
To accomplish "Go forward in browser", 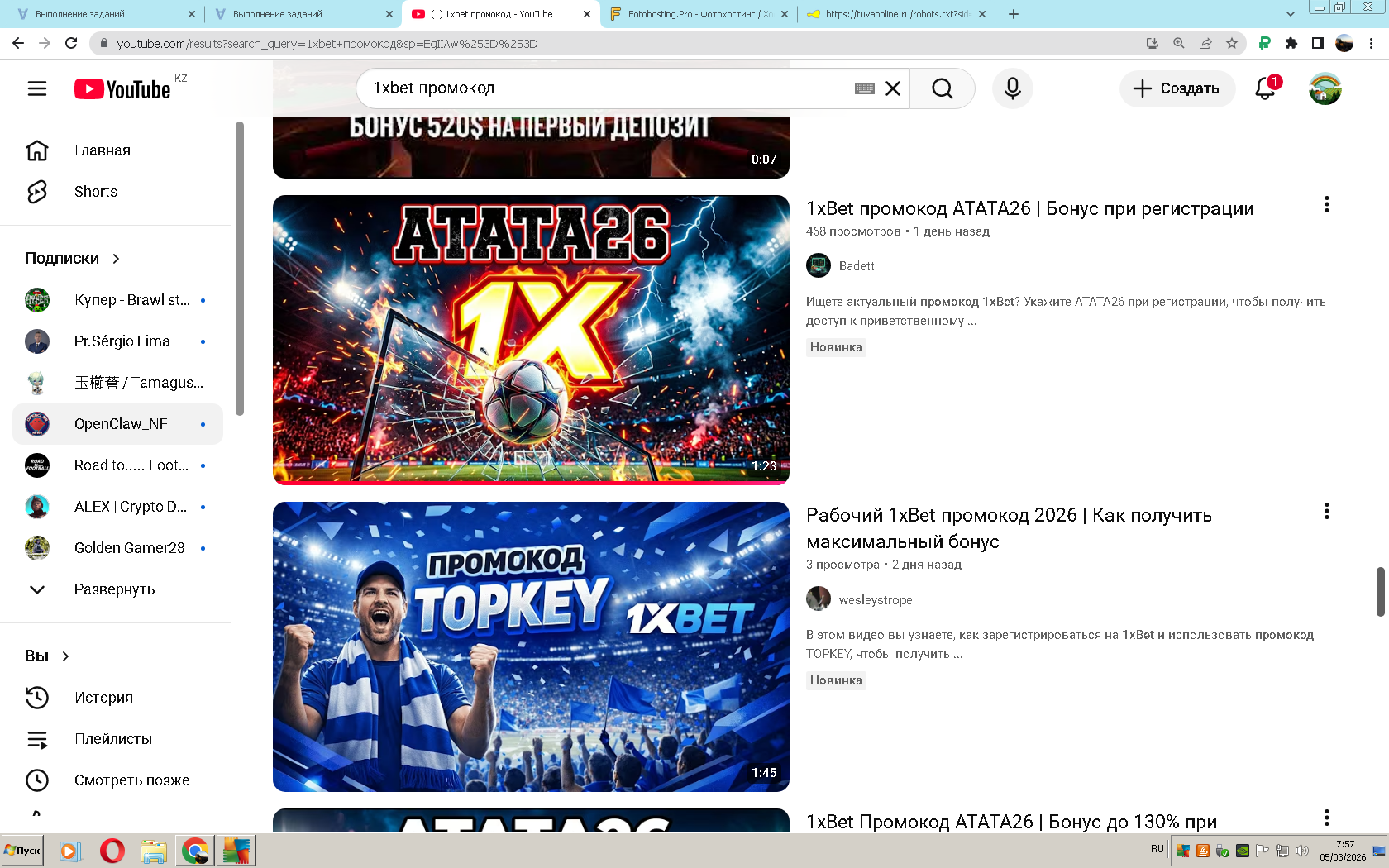I will (x=45, y=44).
